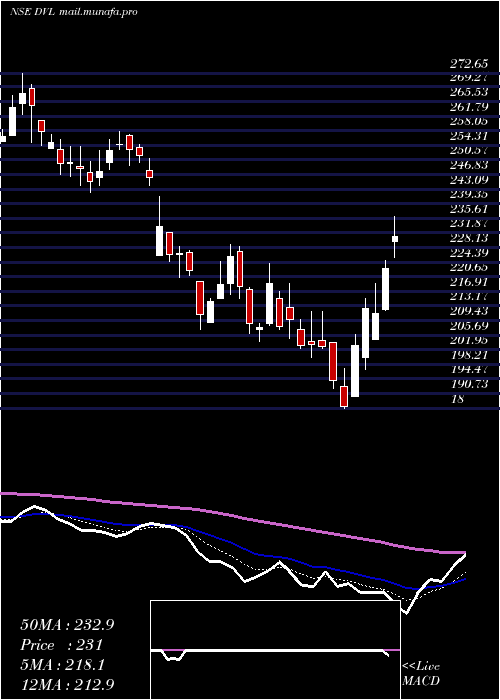
Task: Select the 228.13 price axis label
Action: click(x=469, y=238)
